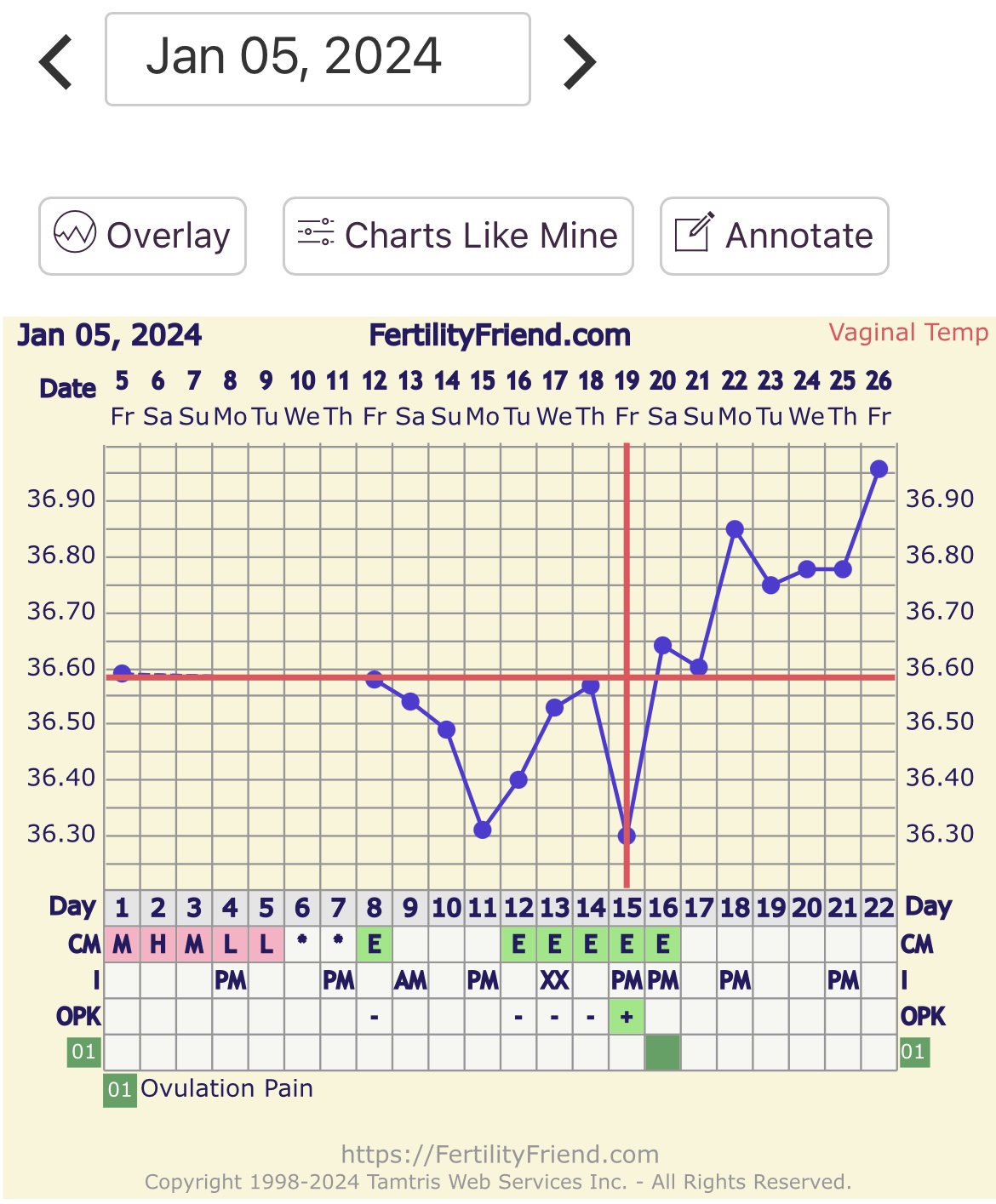Click the Vaginal Temp label

point(908,333)
